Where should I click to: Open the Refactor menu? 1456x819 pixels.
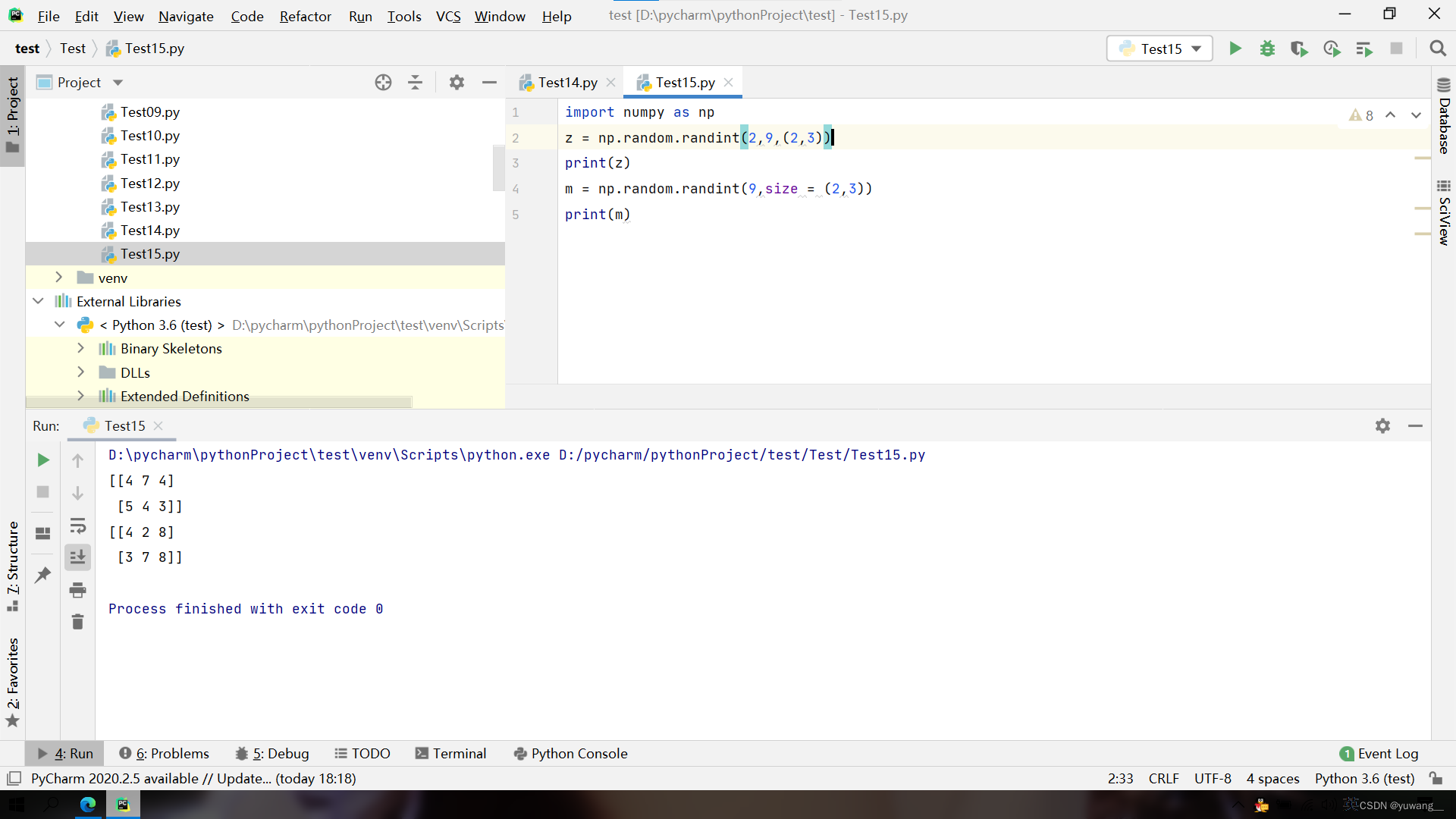[305, 16]
